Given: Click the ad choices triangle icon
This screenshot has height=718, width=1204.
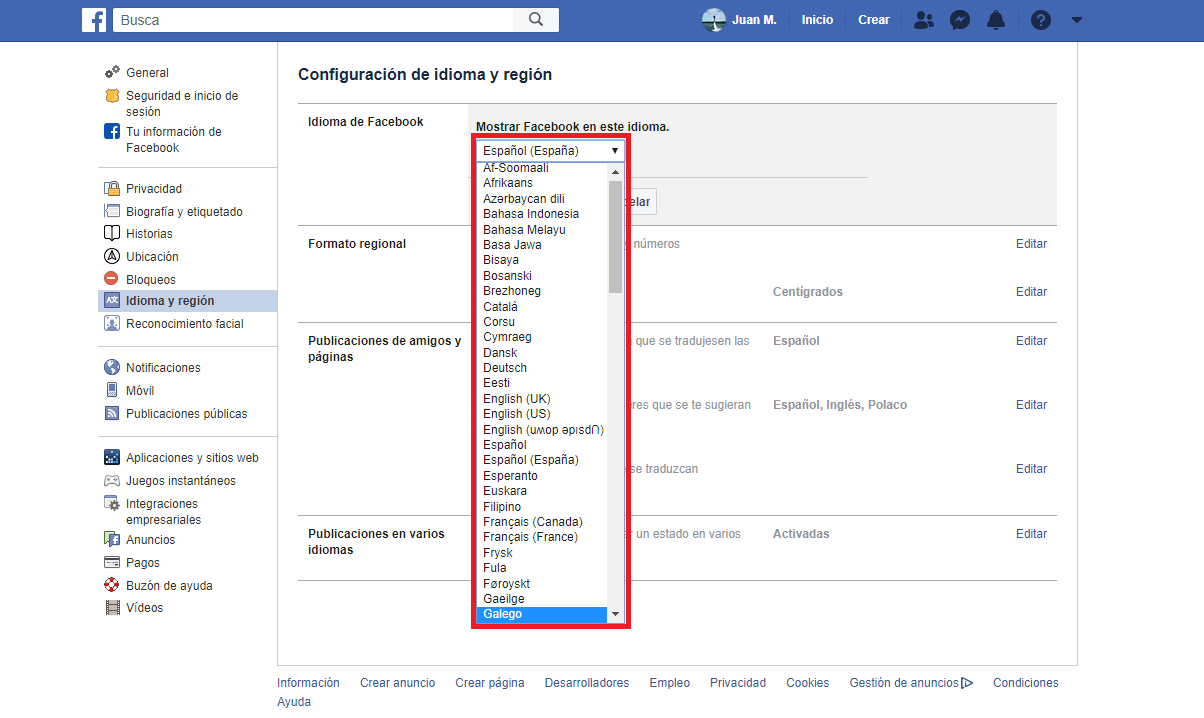Looking at the screenshot, I should (x=967, y=683).
